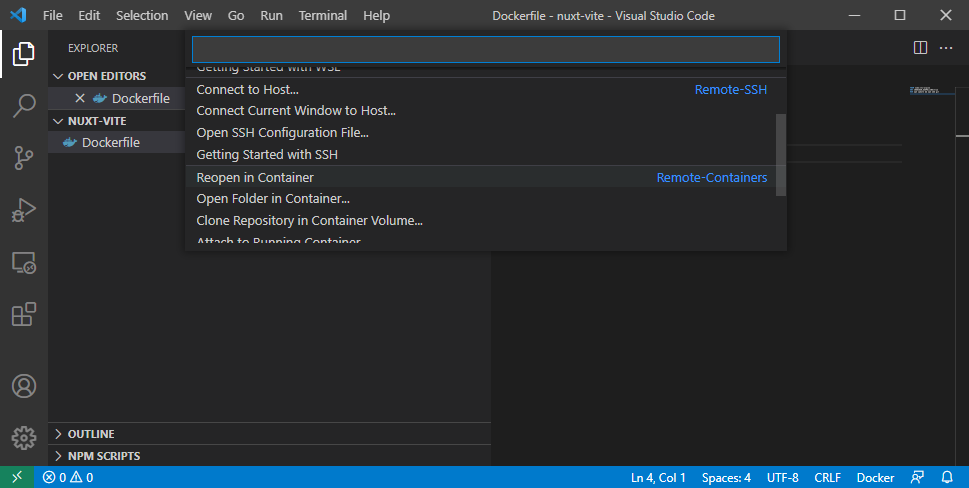969x488 pixels.
Task: Choose Reopen in Container command
Action: [x=481, y=177]
